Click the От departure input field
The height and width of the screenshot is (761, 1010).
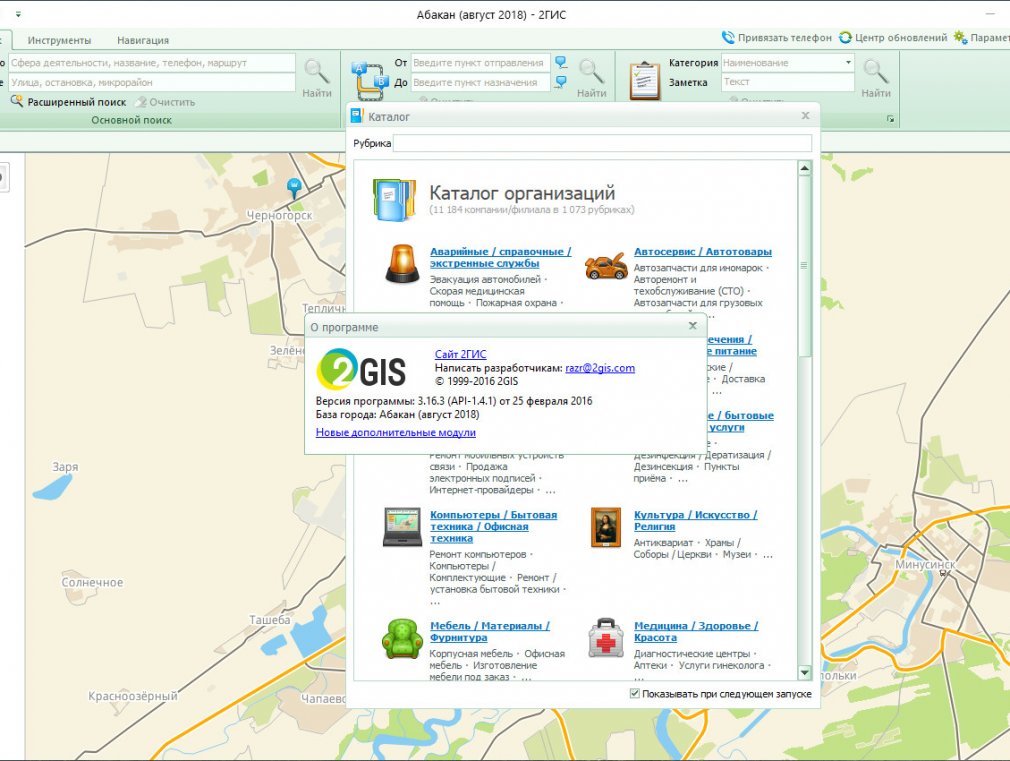click(481, 63)
